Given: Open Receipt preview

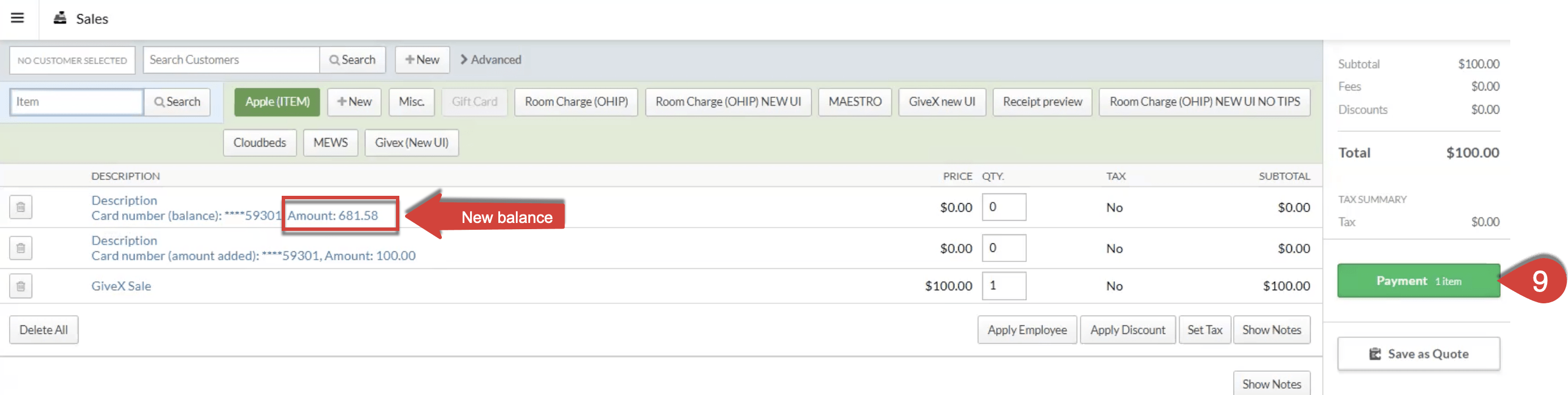Looking at the screenshot, I should click(1042, 102).
